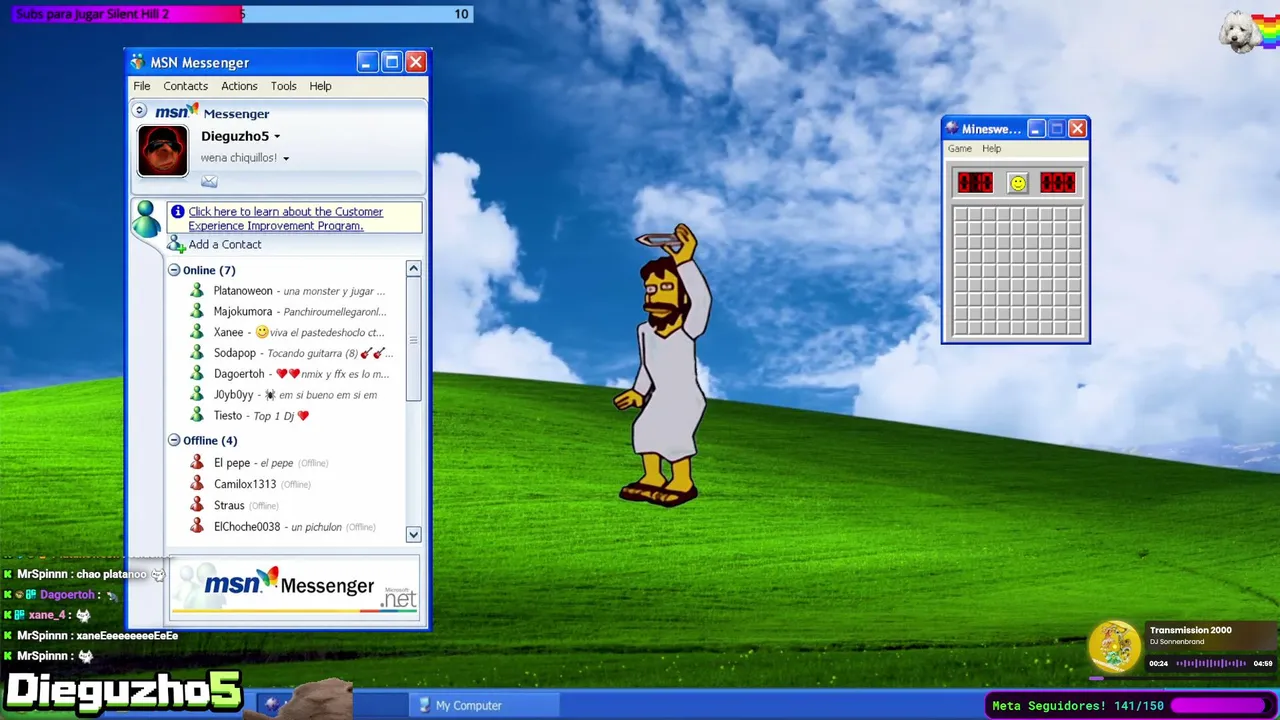Click the Minesweeper timer display
The image size is (1280, 720).
click(1057, 183)
